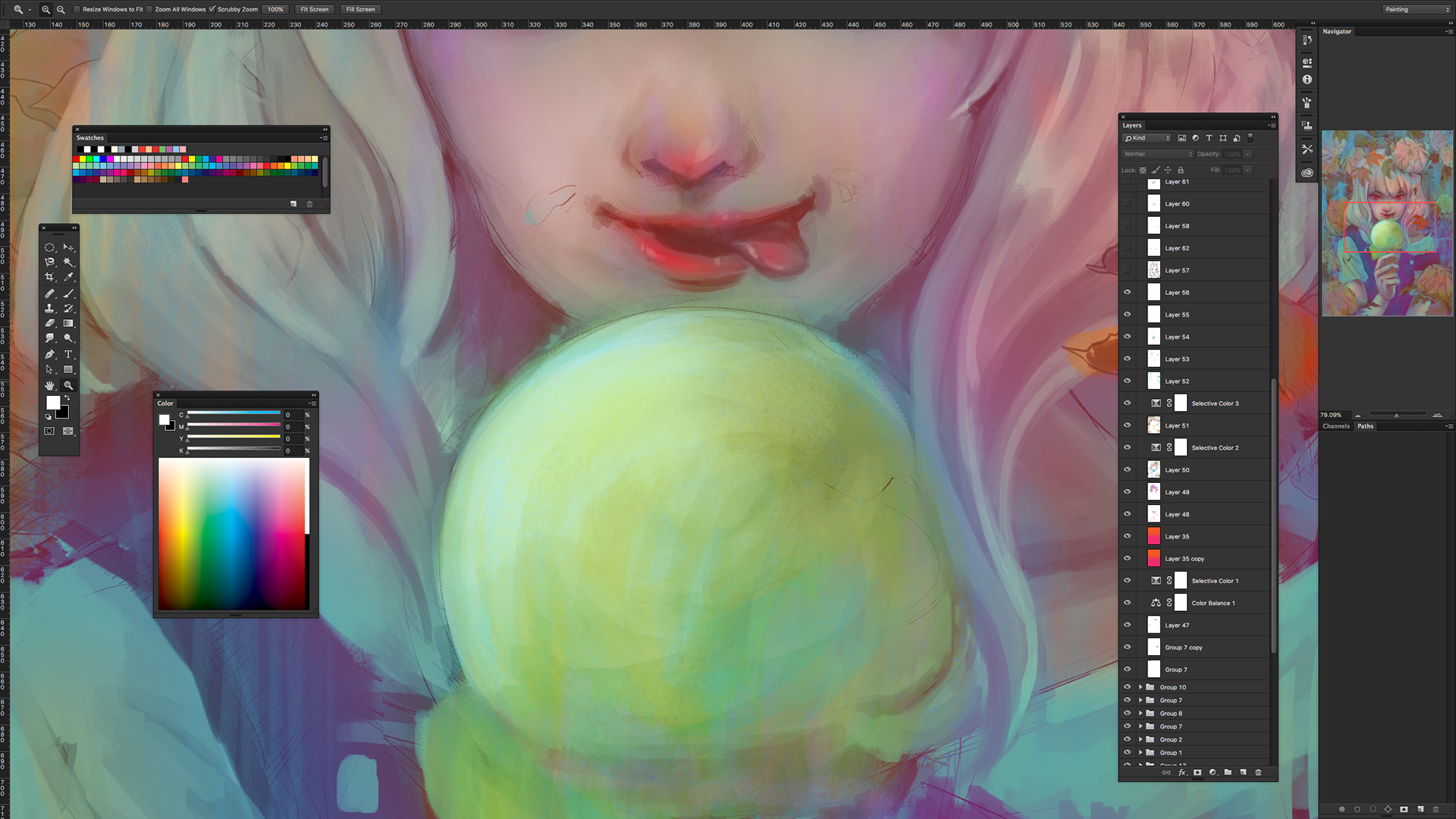
Task: Expand the Group 10 folder
Action: pyautogui.click(x=1140, y=687)
